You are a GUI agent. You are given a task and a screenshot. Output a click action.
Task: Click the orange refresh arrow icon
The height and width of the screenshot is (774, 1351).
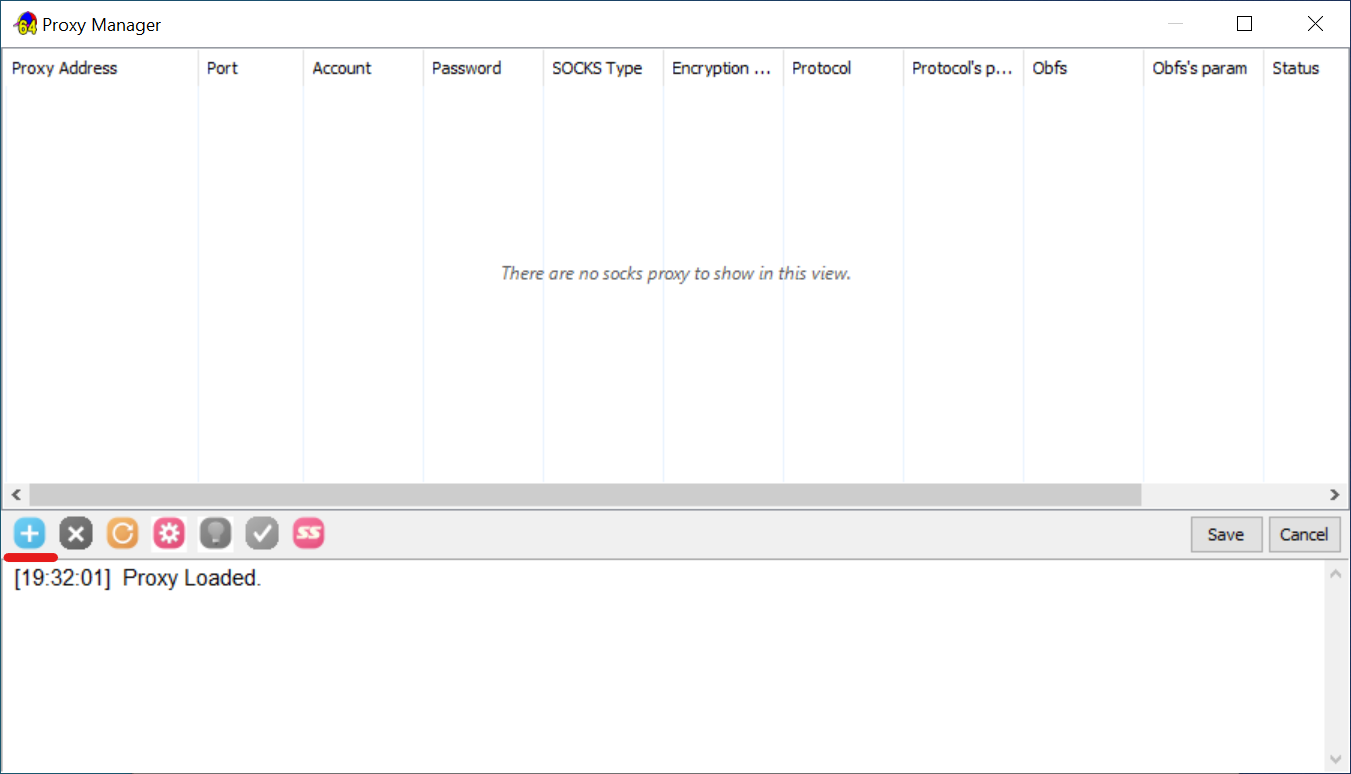122,534
